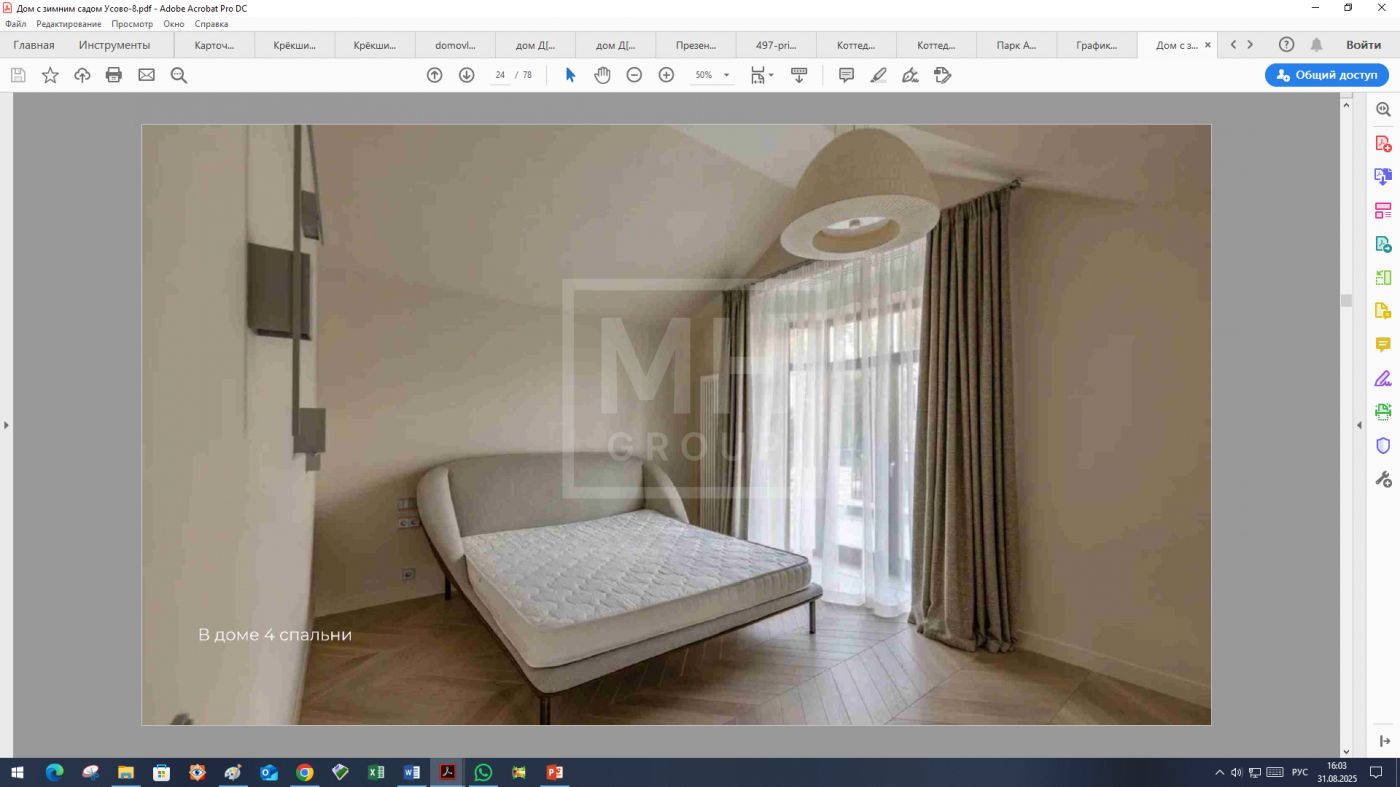Choose the highlight text pen tool
The image size is (1400, 787).
pos(878,75)
